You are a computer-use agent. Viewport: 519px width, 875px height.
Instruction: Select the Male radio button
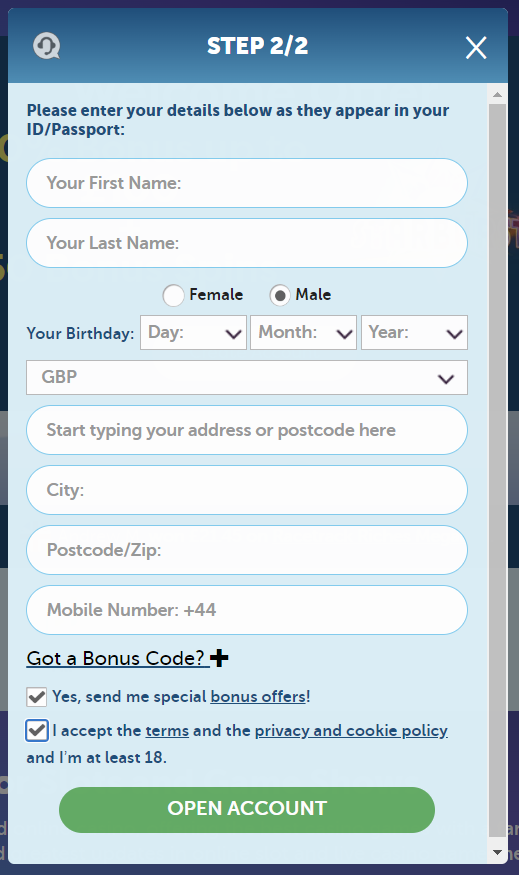click(280, 295)
